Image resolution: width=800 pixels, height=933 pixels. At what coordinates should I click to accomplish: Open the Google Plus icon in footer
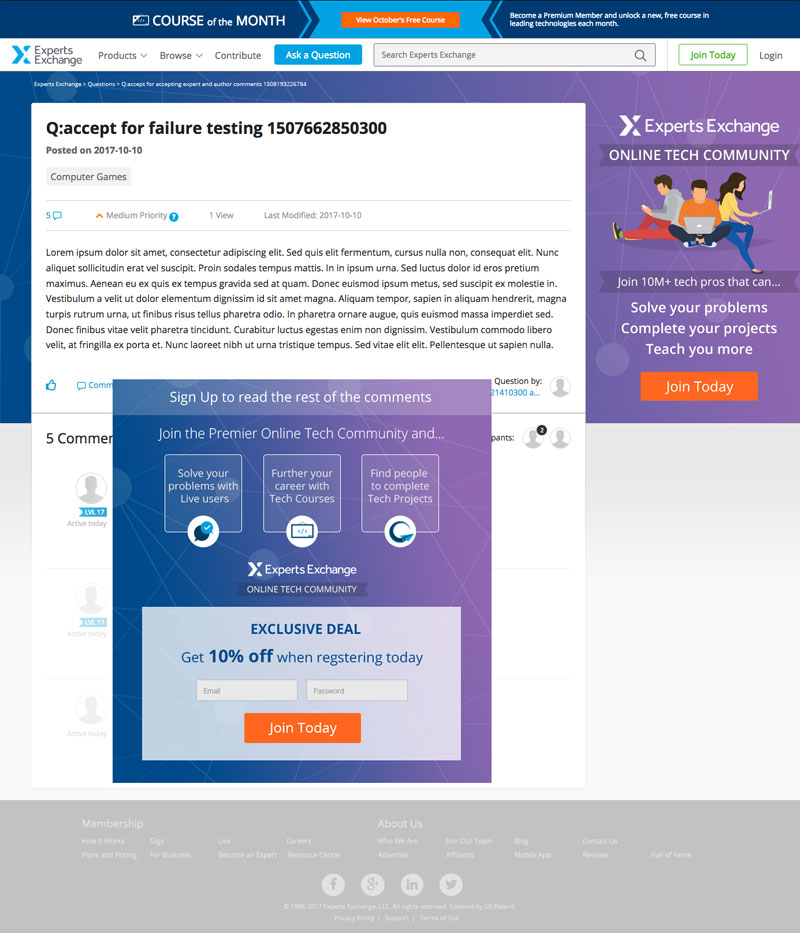373,884
